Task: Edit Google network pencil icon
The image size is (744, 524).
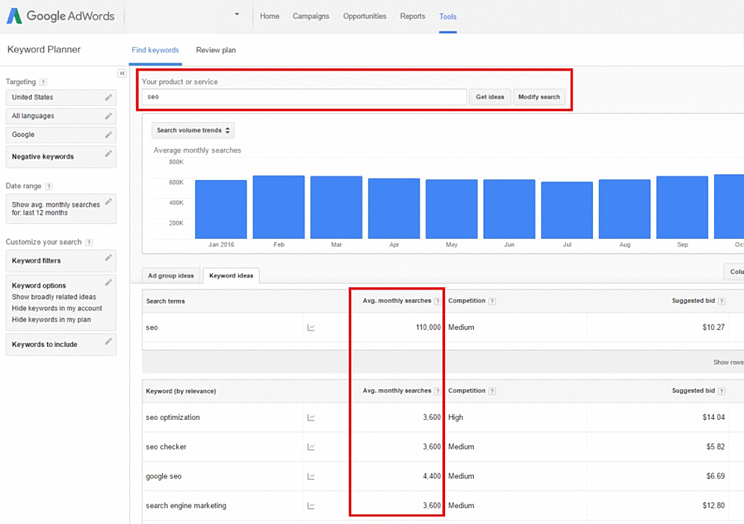Action: click(x=108, y=135)
